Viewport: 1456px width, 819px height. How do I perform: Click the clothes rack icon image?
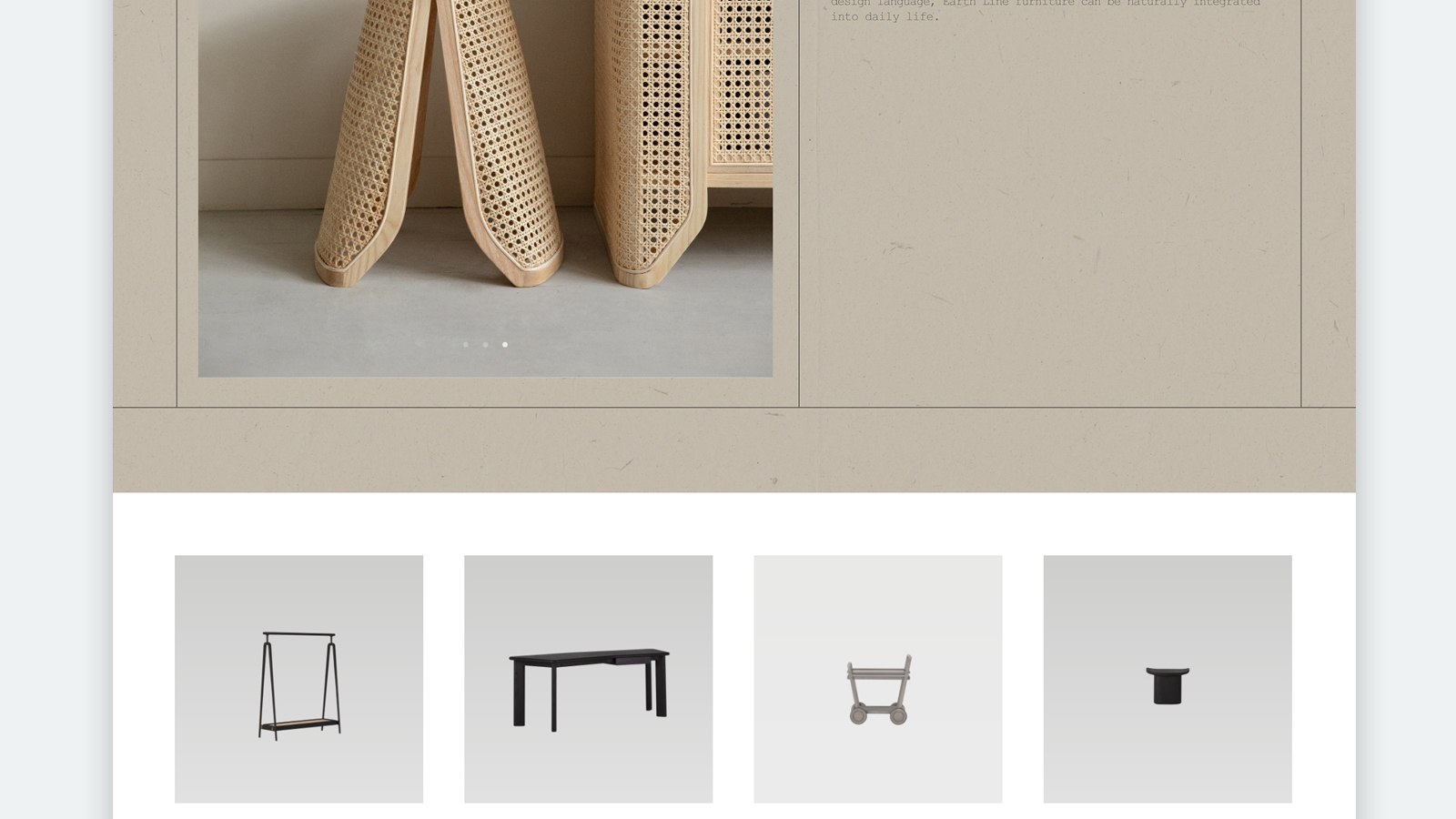pyautogui.click(x=299, y=685)
